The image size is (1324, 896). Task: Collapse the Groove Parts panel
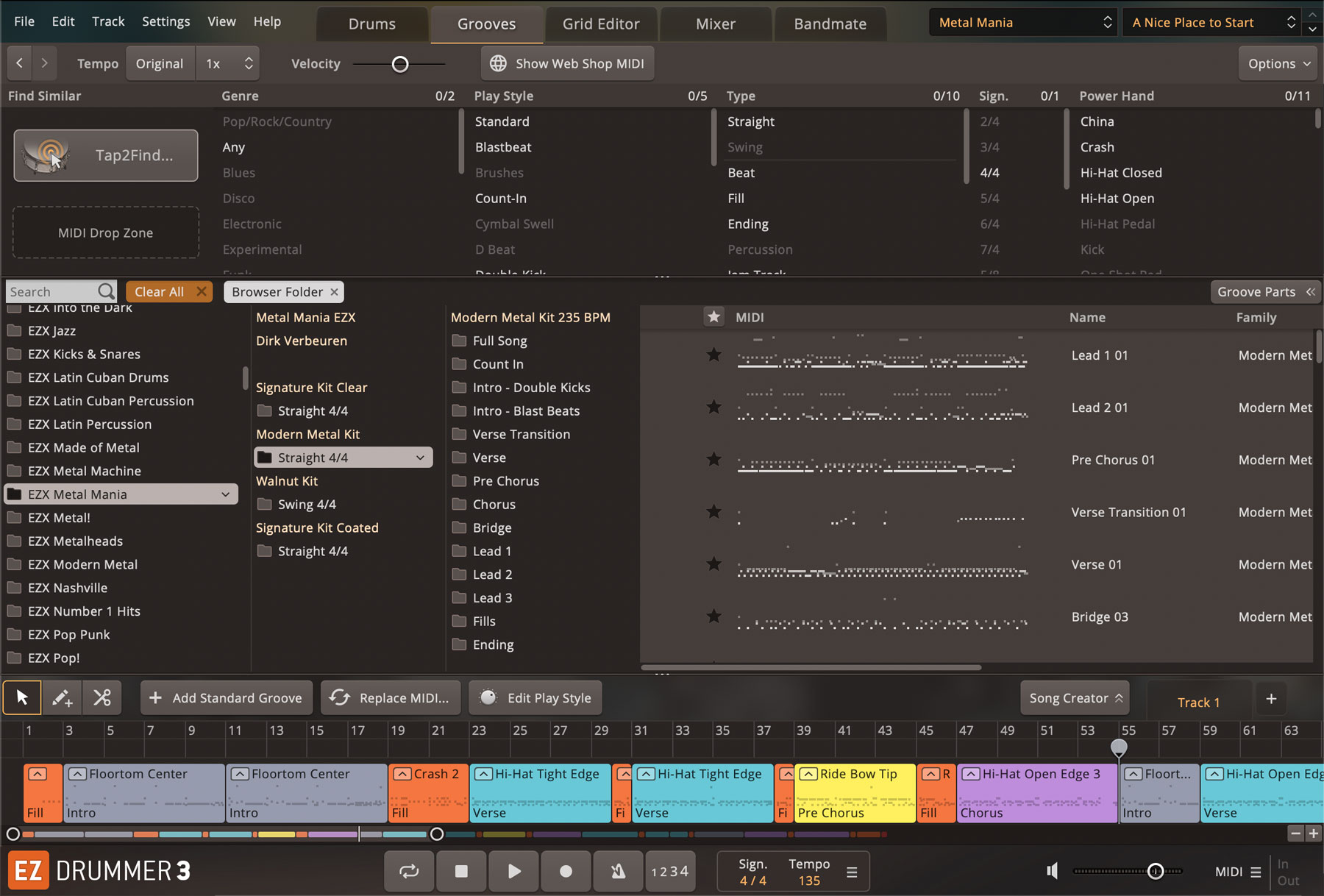coord(1266,292)
